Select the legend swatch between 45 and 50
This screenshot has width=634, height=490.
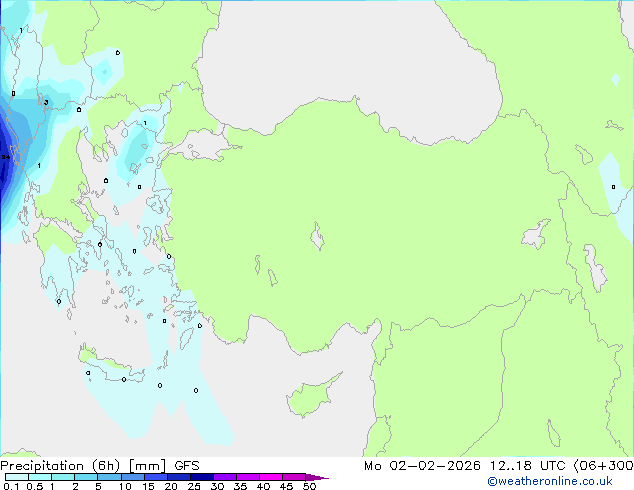pos(294,477)
